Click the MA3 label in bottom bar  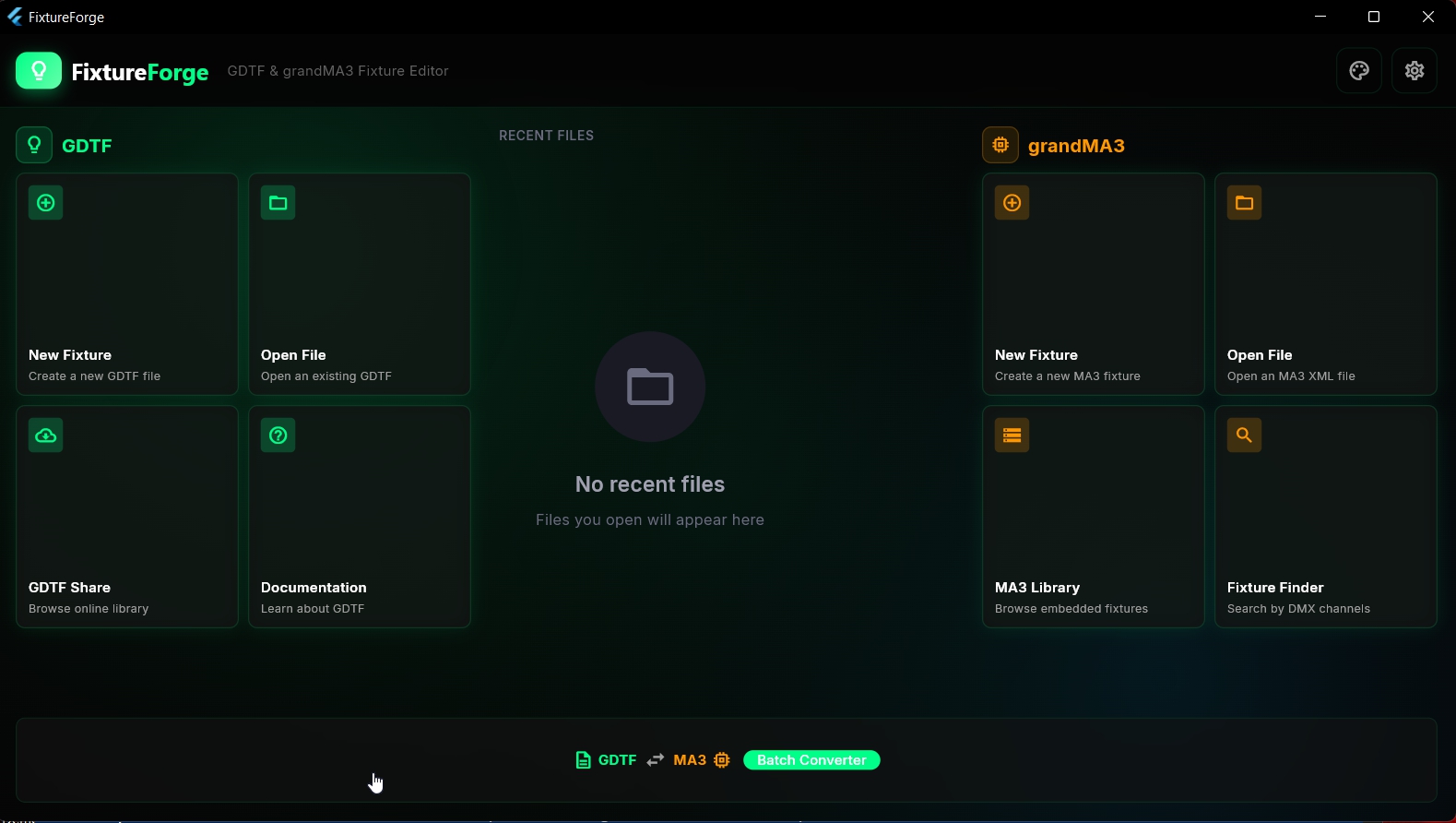pyautogui.click(x=690, y=760)
